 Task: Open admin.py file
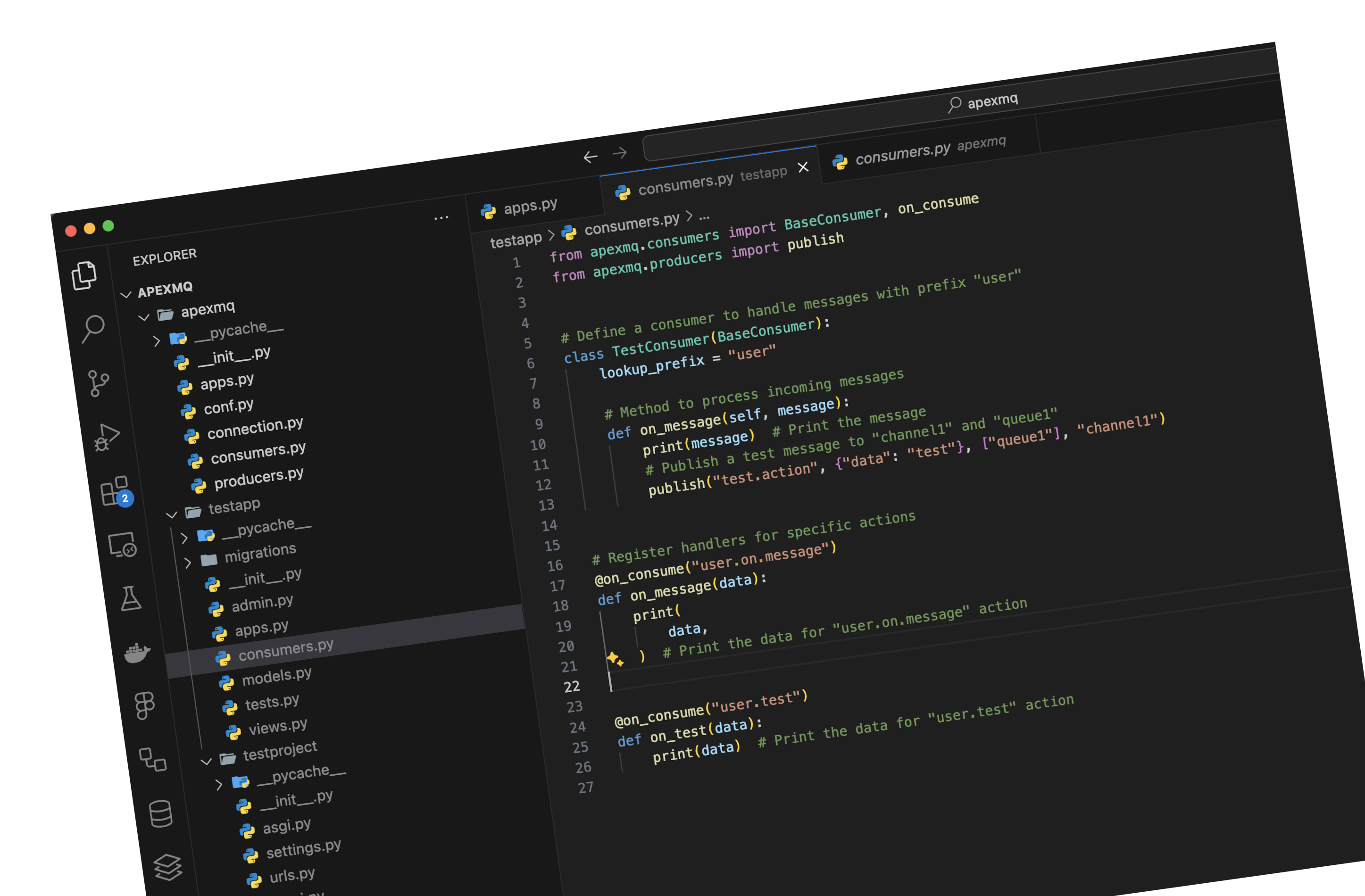(262, 604)
